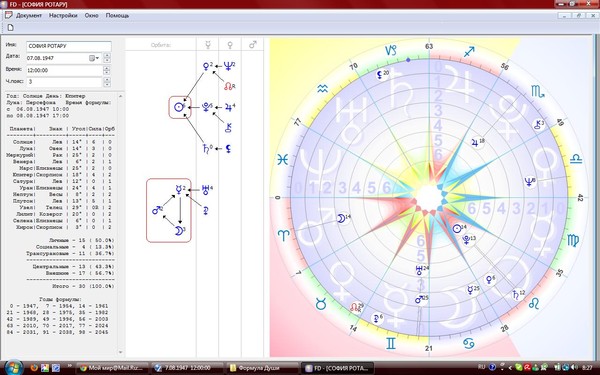
Task: Click the scroll-down arrow of data panel
Action: [x=121, y=352]
